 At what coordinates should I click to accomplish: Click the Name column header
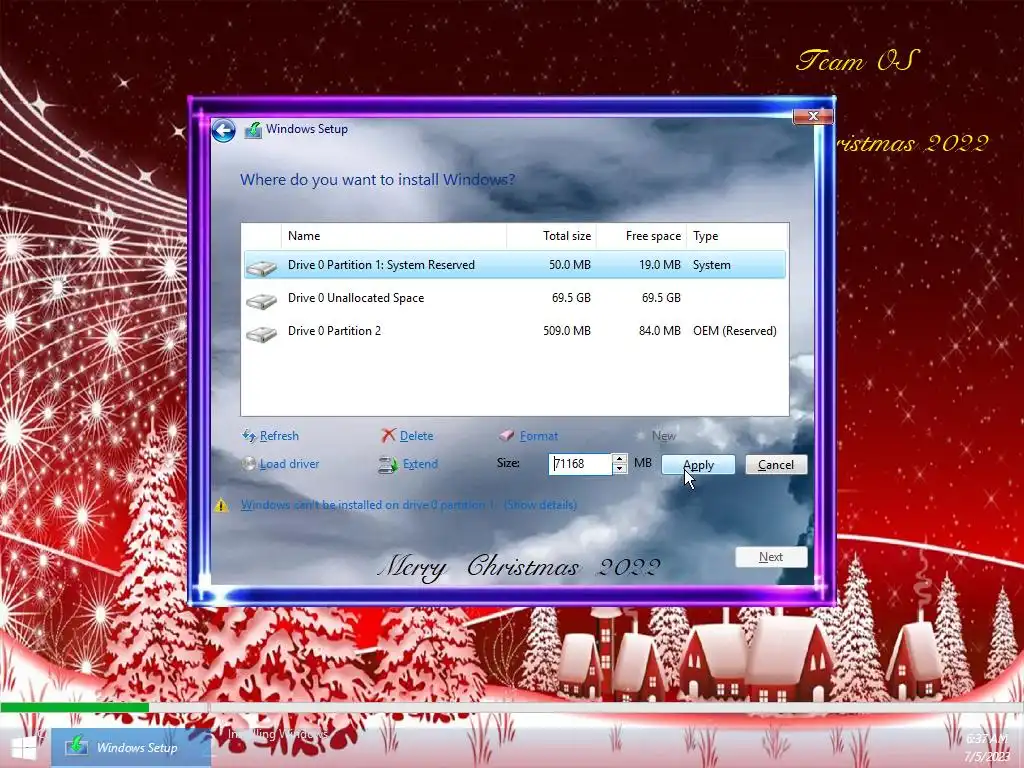(x=393, y=236)
